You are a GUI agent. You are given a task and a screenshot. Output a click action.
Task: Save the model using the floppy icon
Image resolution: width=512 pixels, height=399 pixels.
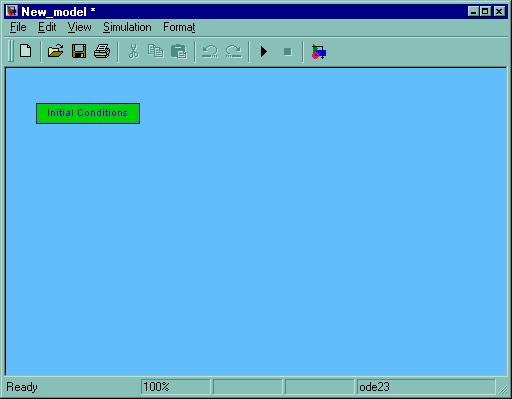[x=79, y=51]
